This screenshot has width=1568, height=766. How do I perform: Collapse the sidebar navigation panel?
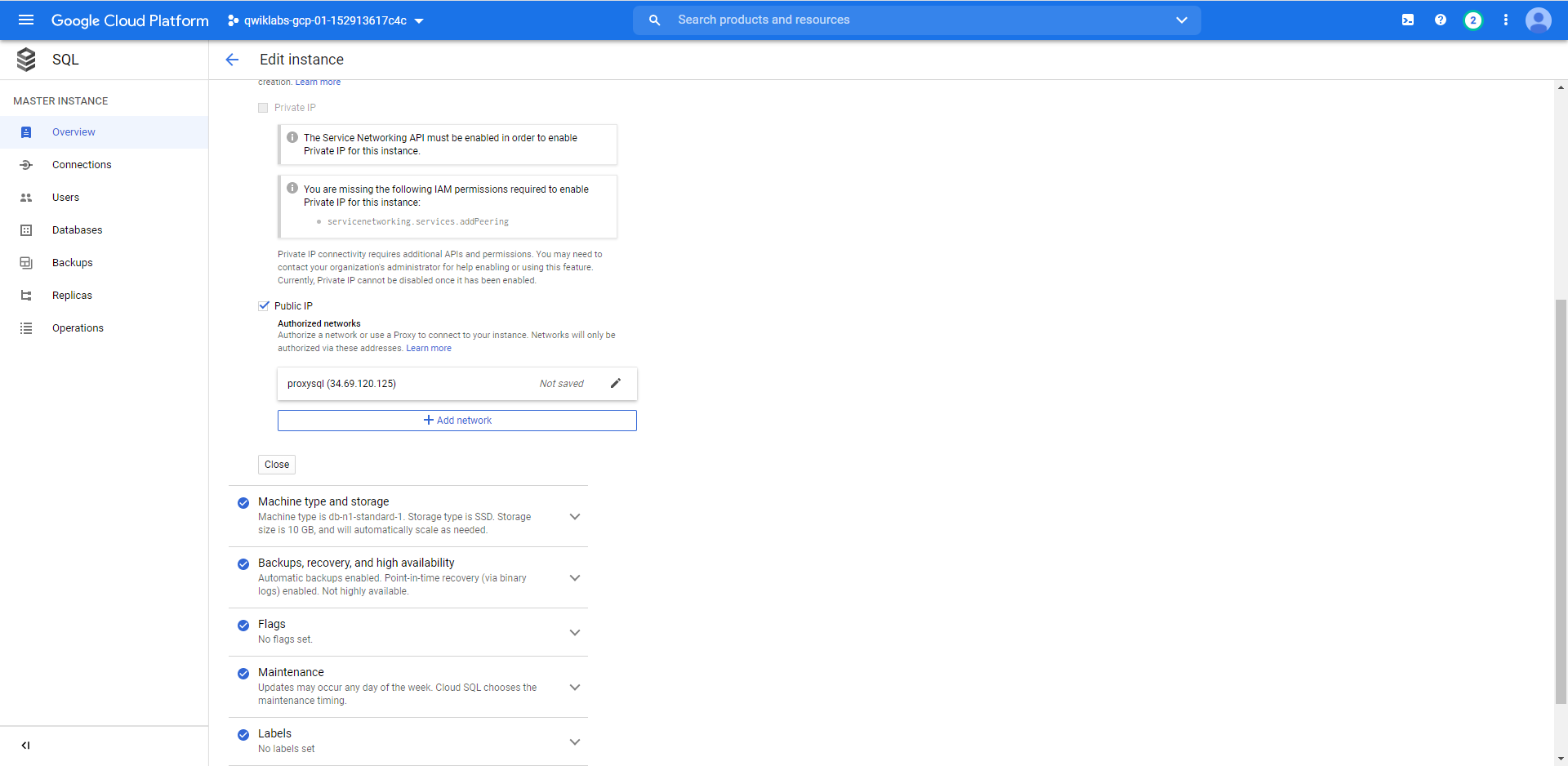click(x=26, y=745)
